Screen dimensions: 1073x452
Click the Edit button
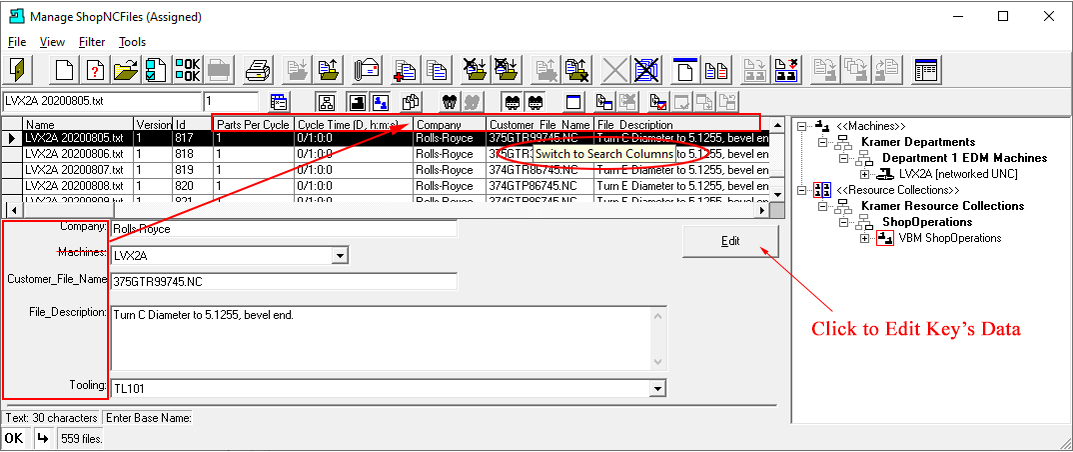coord(730,241)
